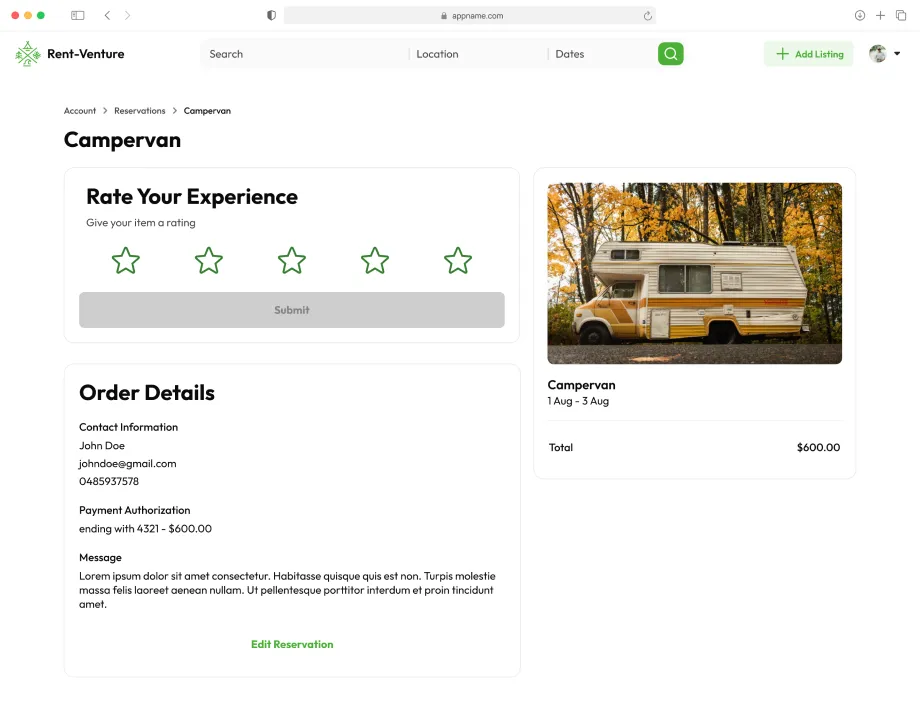Open browser downloads icon
This screenshot has height=720, width=920.
(860, 15)
